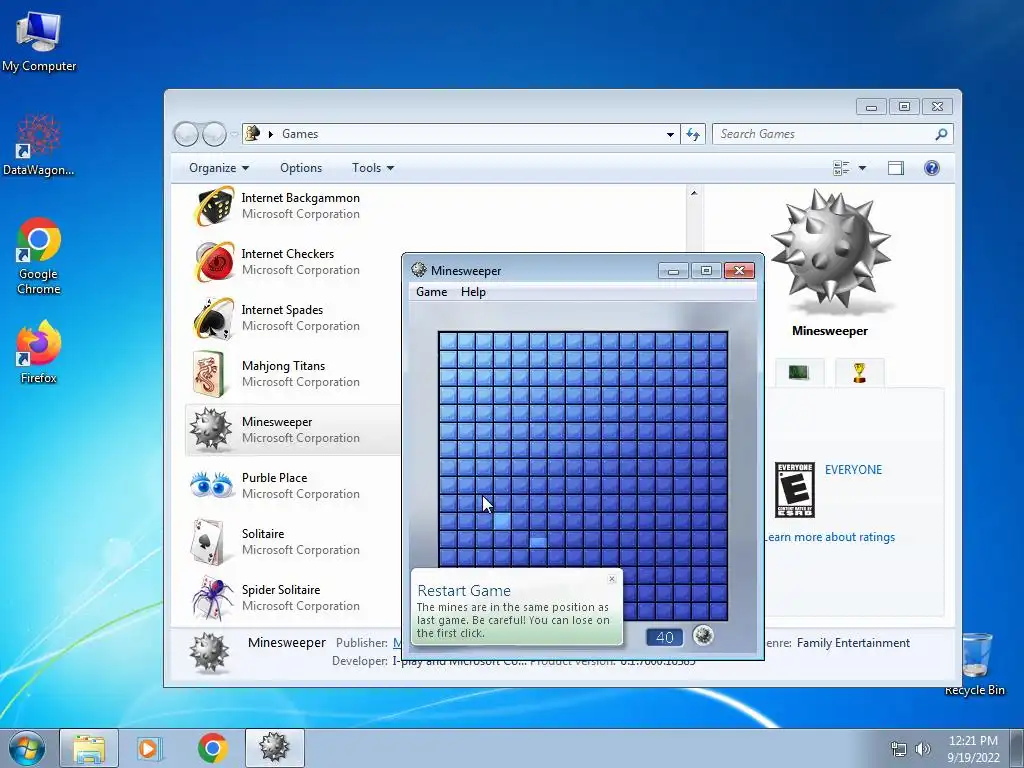
Task: Minimize the Minesweeper window
Action: pyautogui.click(x=673, y=270)
